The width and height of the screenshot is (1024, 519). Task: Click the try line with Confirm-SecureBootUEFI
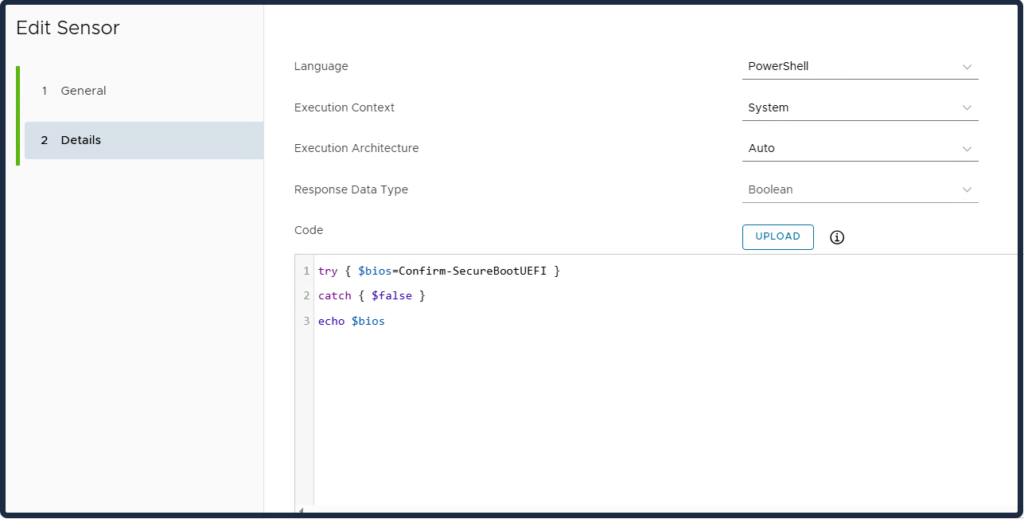(438, 271)
